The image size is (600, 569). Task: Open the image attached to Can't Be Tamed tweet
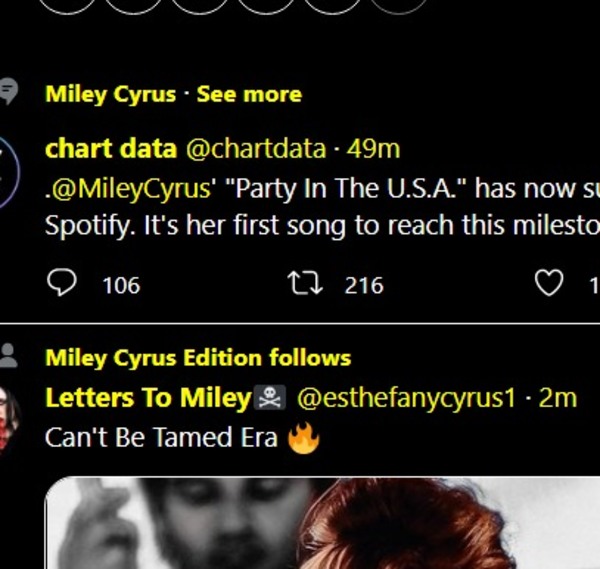pyautogui.click(x=320, y=525)
